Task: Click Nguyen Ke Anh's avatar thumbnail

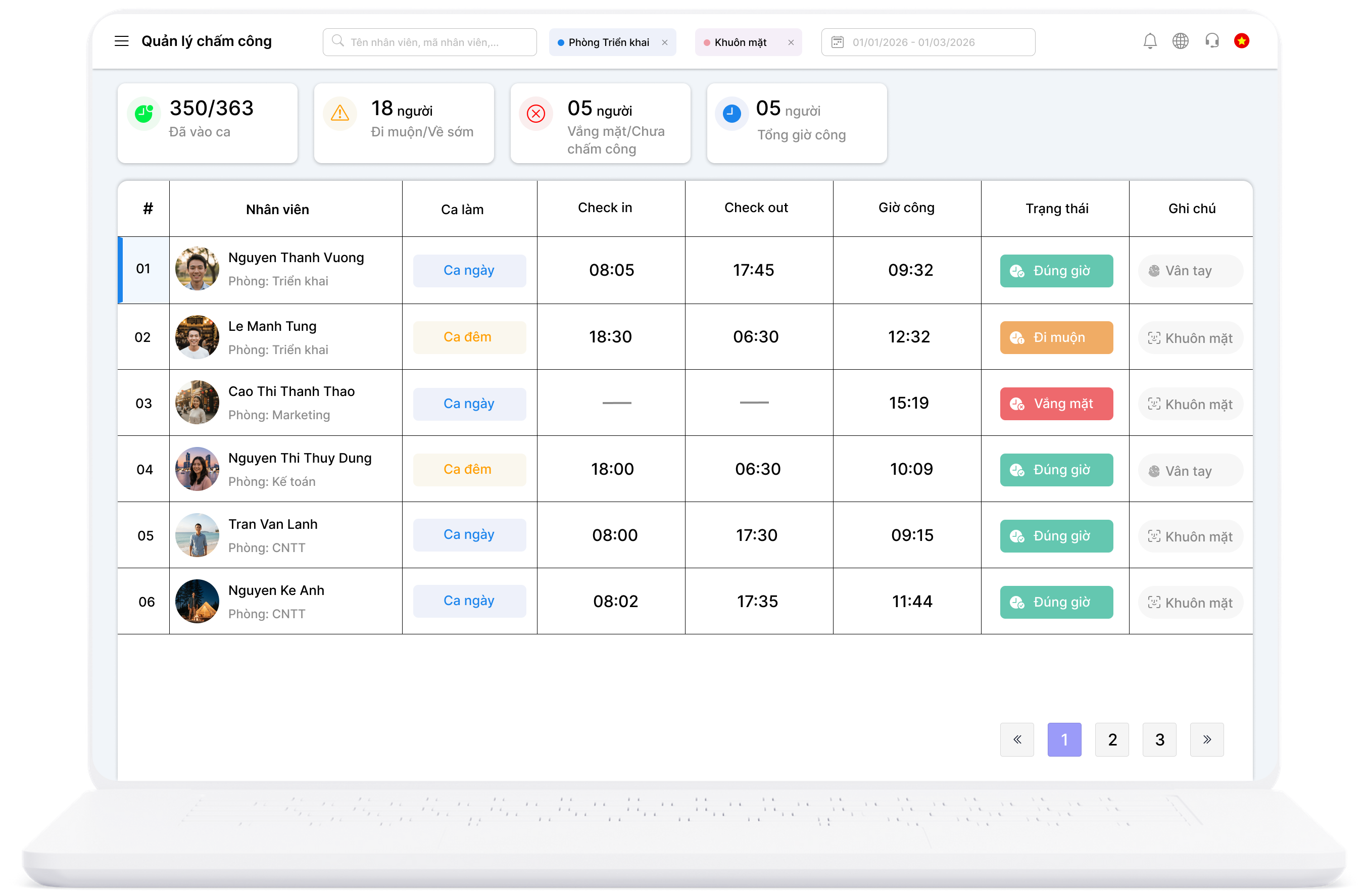Action: (197, 601)
